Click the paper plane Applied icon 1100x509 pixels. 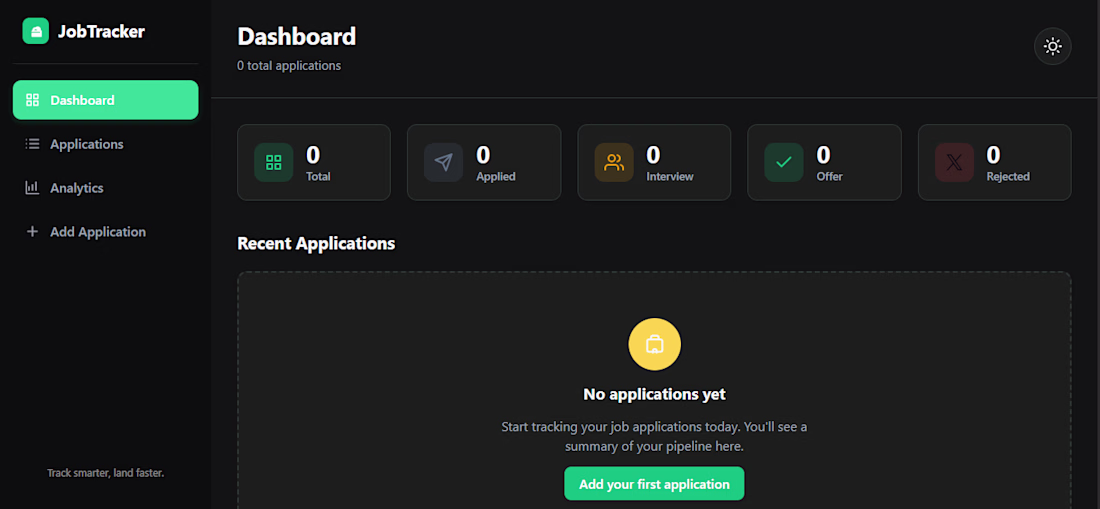pos(443,163)
